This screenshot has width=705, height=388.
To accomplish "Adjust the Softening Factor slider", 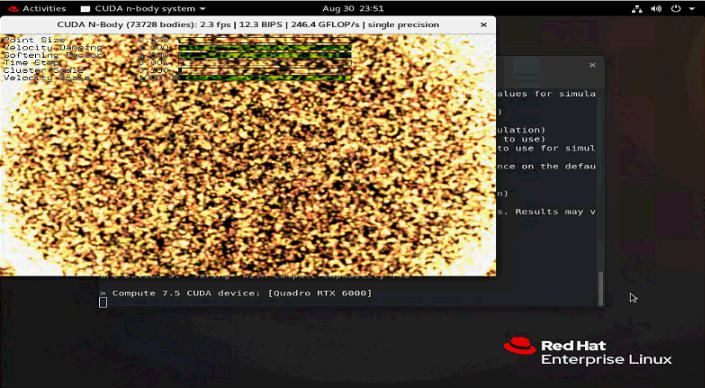I will pyautogui.click(x=265, y=55).
